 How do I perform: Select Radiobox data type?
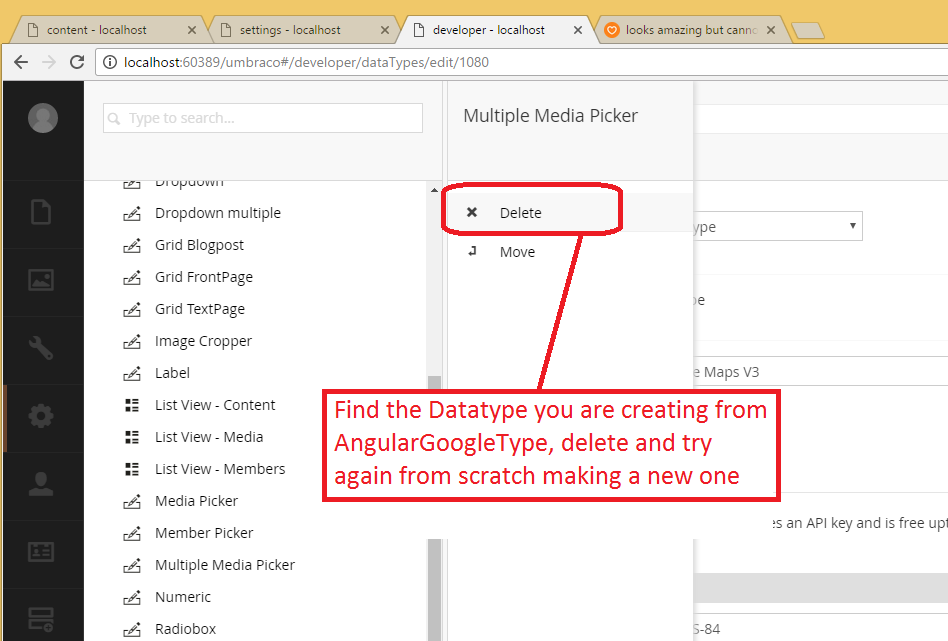tap(185, 630)
